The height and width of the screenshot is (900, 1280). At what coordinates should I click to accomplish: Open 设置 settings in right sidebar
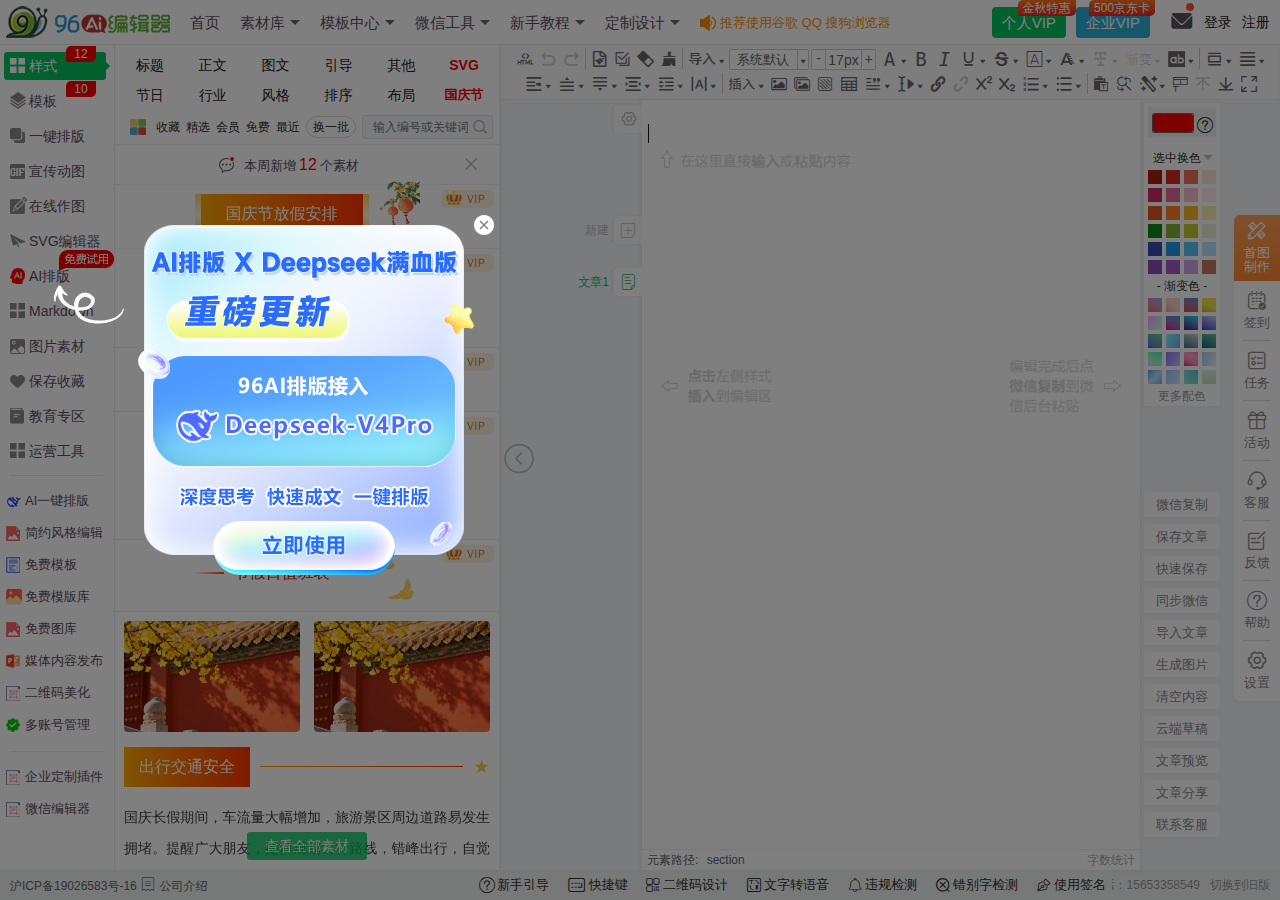tap(1257, 670)
